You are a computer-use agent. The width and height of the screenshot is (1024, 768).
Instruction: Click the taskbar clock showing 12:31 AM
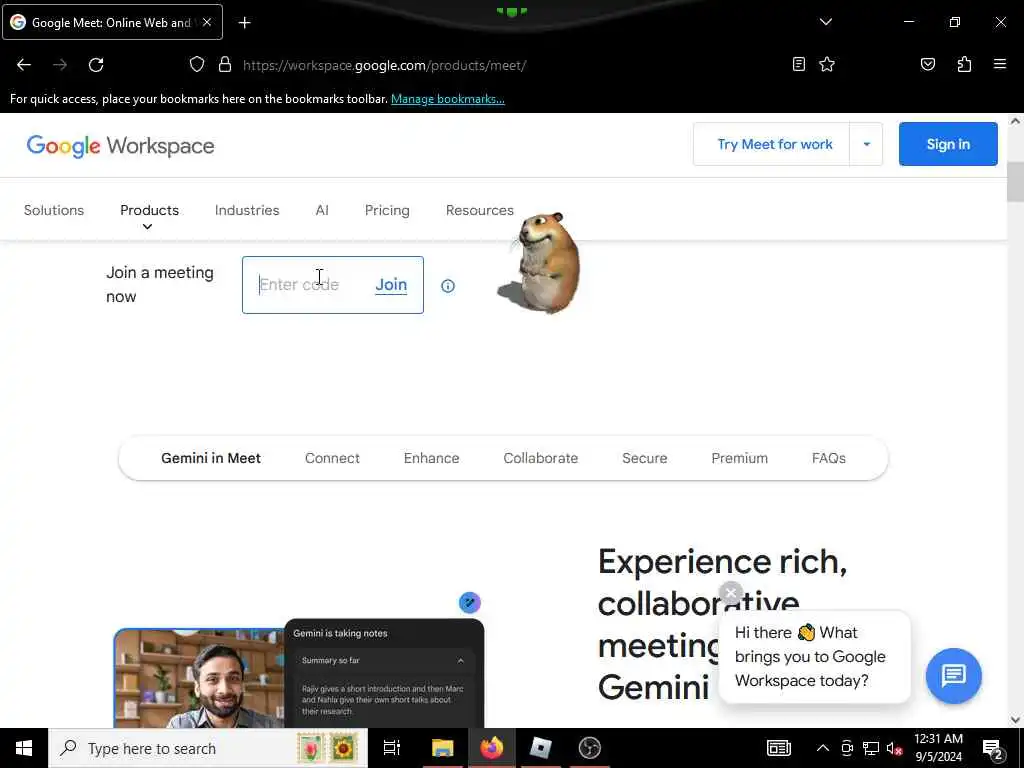[938, 748]
